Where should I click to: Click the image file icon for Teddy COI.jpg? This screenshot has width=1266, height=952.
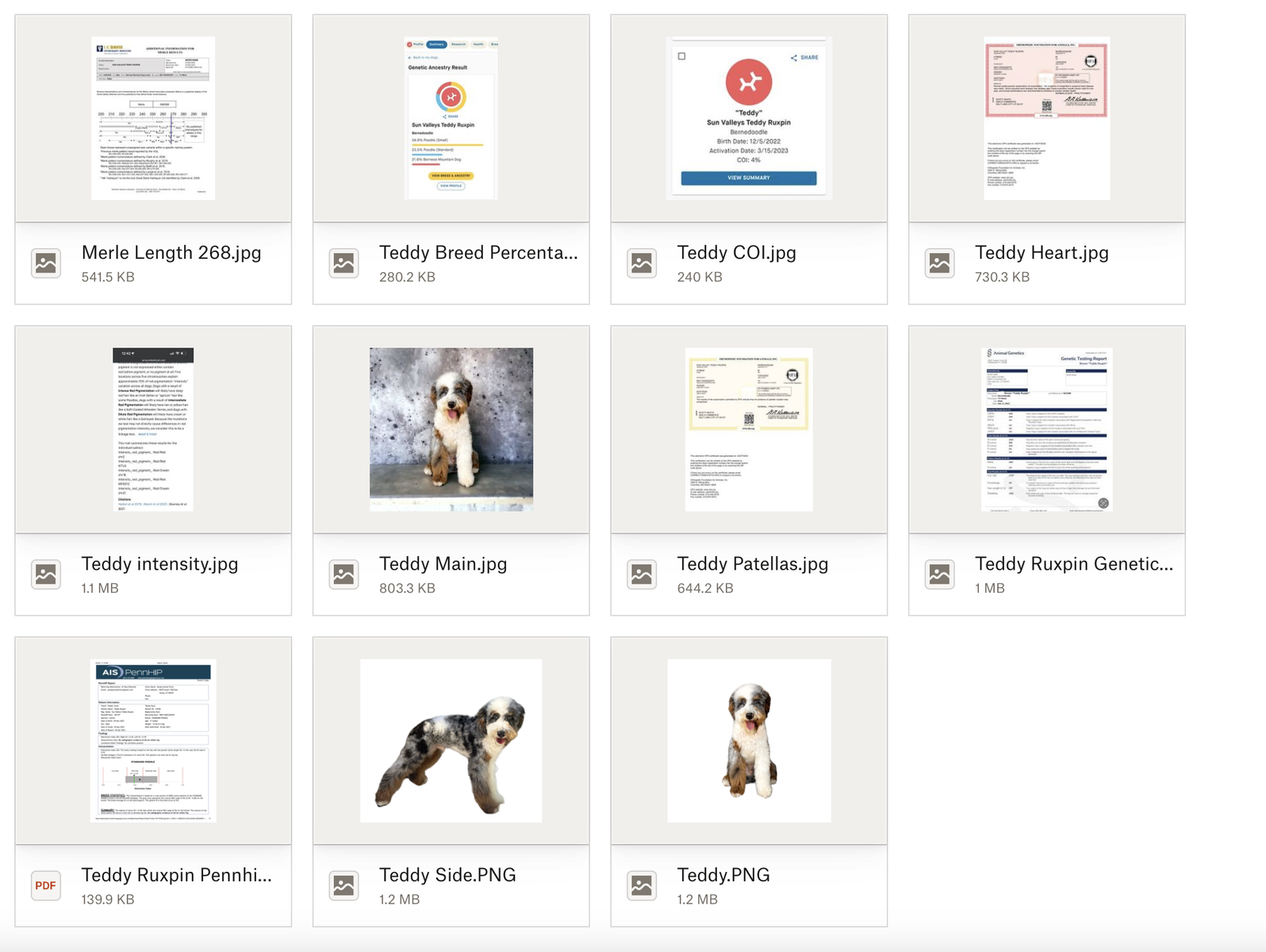642,263
